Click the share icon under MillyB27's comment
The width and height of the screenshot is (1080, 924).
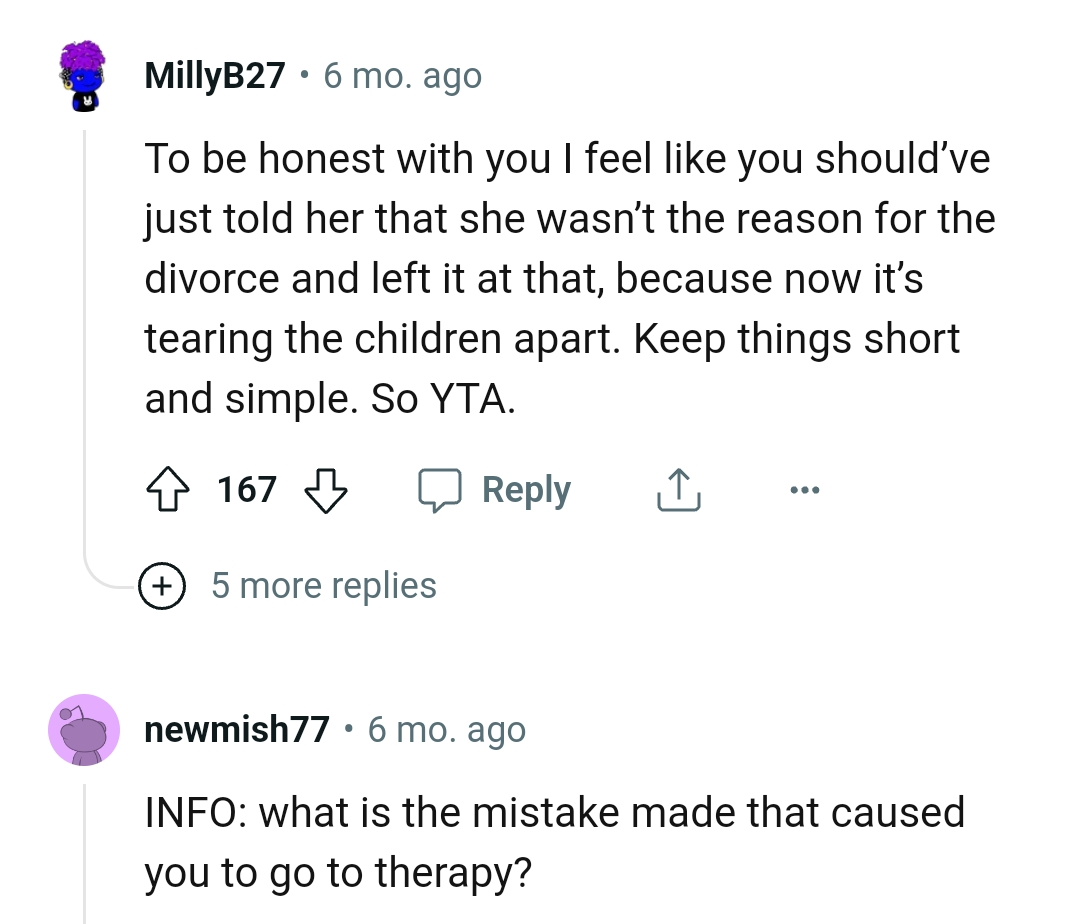coord(679,489)
